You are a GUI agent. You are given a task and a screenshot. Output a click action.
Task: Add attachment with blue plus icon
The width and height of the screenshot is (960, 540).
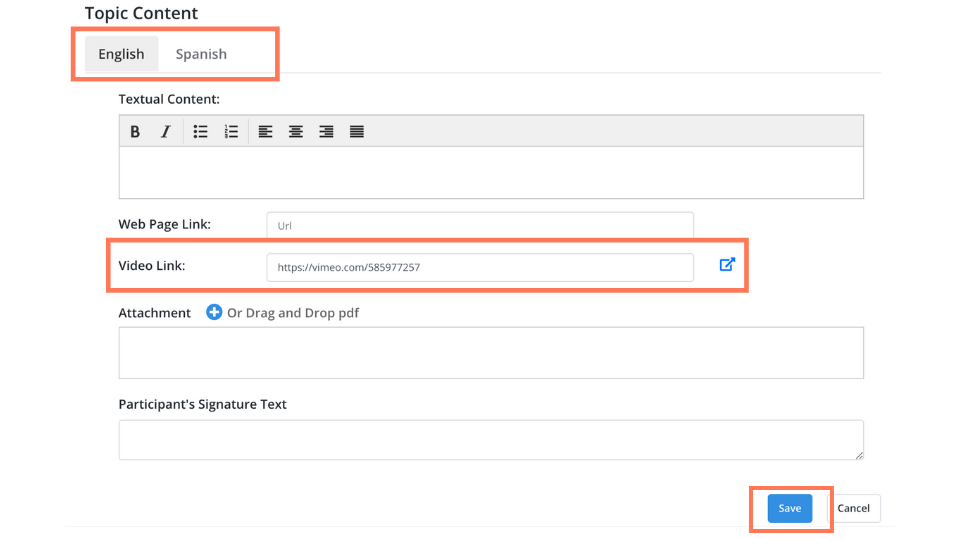214,312
